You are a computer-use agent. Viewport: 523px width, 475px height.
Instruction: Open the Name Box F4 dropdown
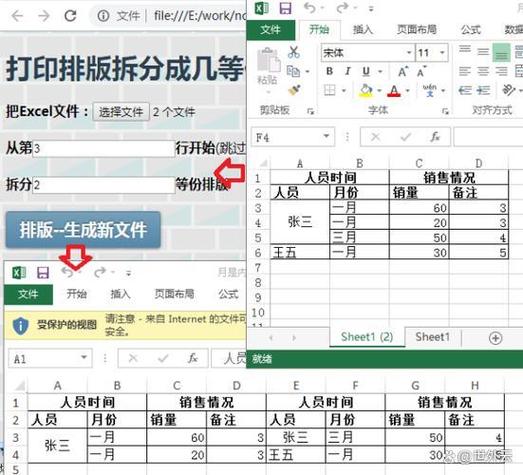coord(327,136)
